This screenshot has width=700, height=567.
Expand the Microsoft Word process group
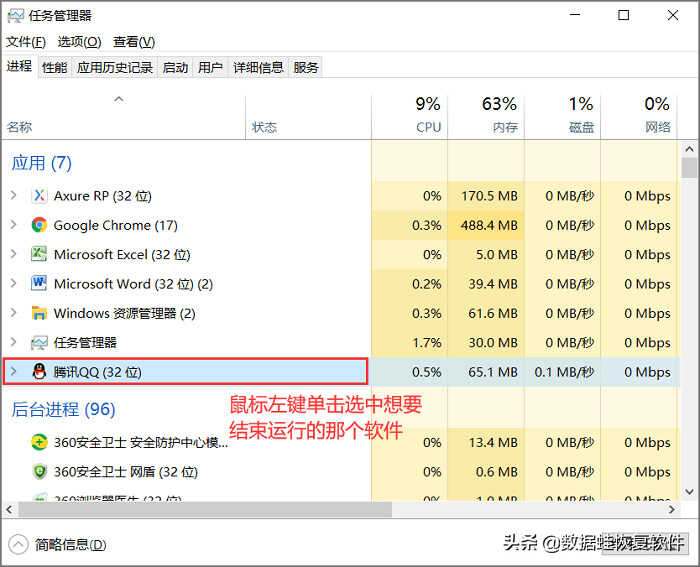(13, 284)
